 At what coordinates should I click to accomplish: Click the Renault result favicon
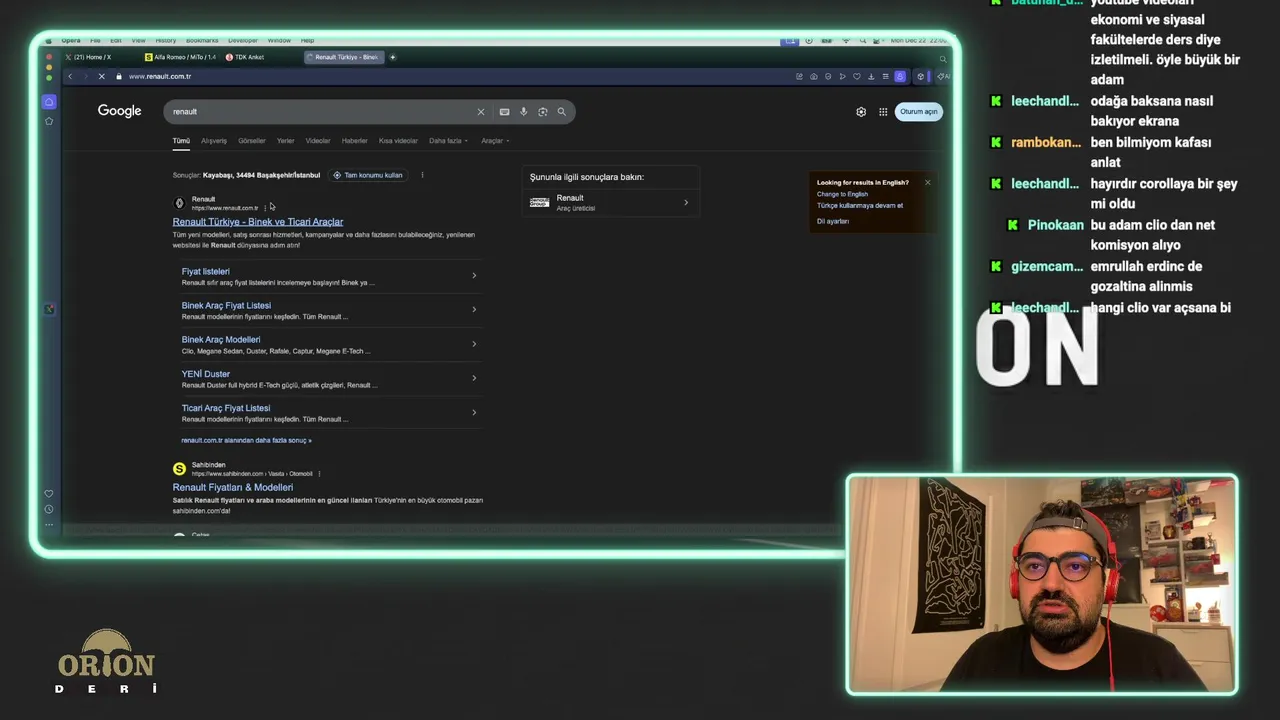tap(179, 203)
